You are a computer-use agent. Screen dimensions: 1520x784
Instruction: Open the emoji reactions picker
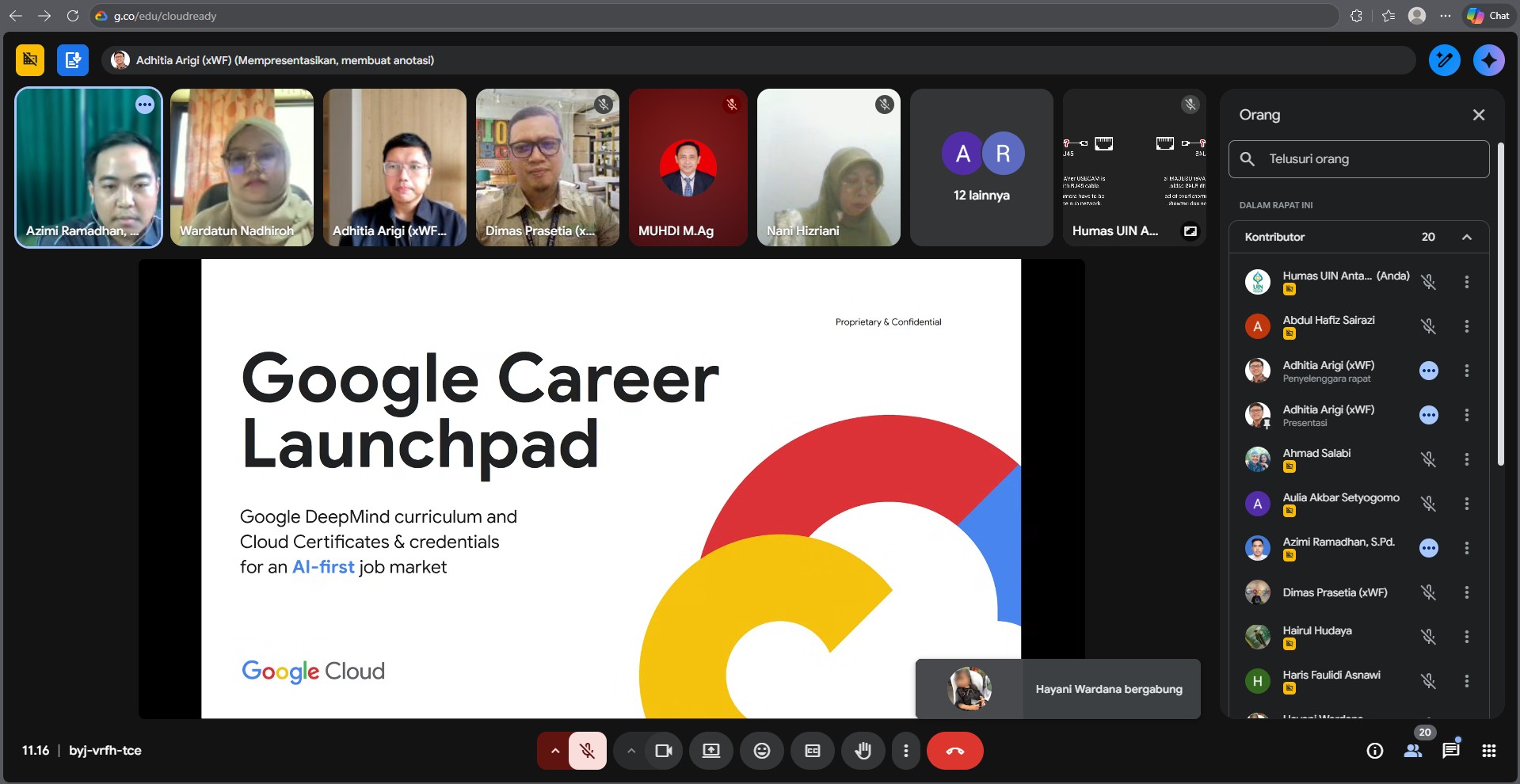pyautogui.click(x=762, y=751)
